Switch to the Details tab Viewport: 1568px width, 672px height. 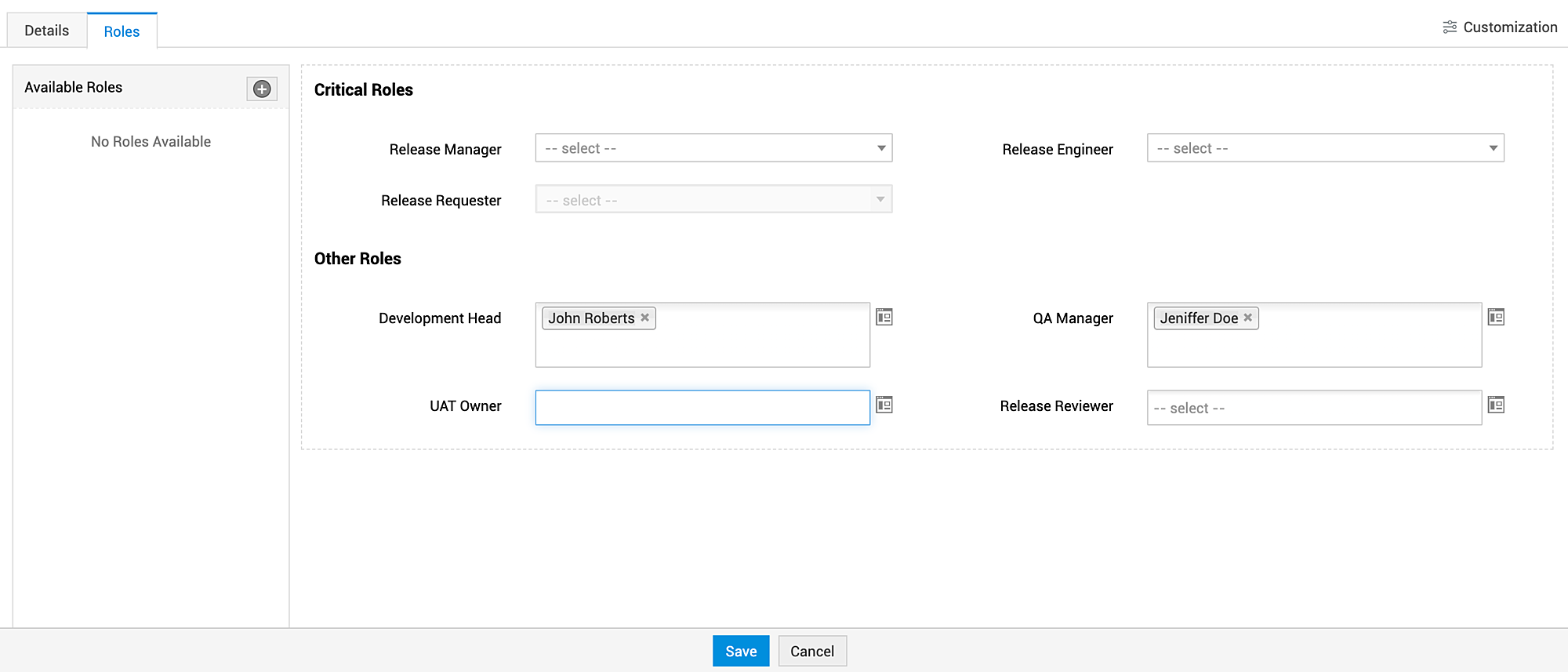47,31
